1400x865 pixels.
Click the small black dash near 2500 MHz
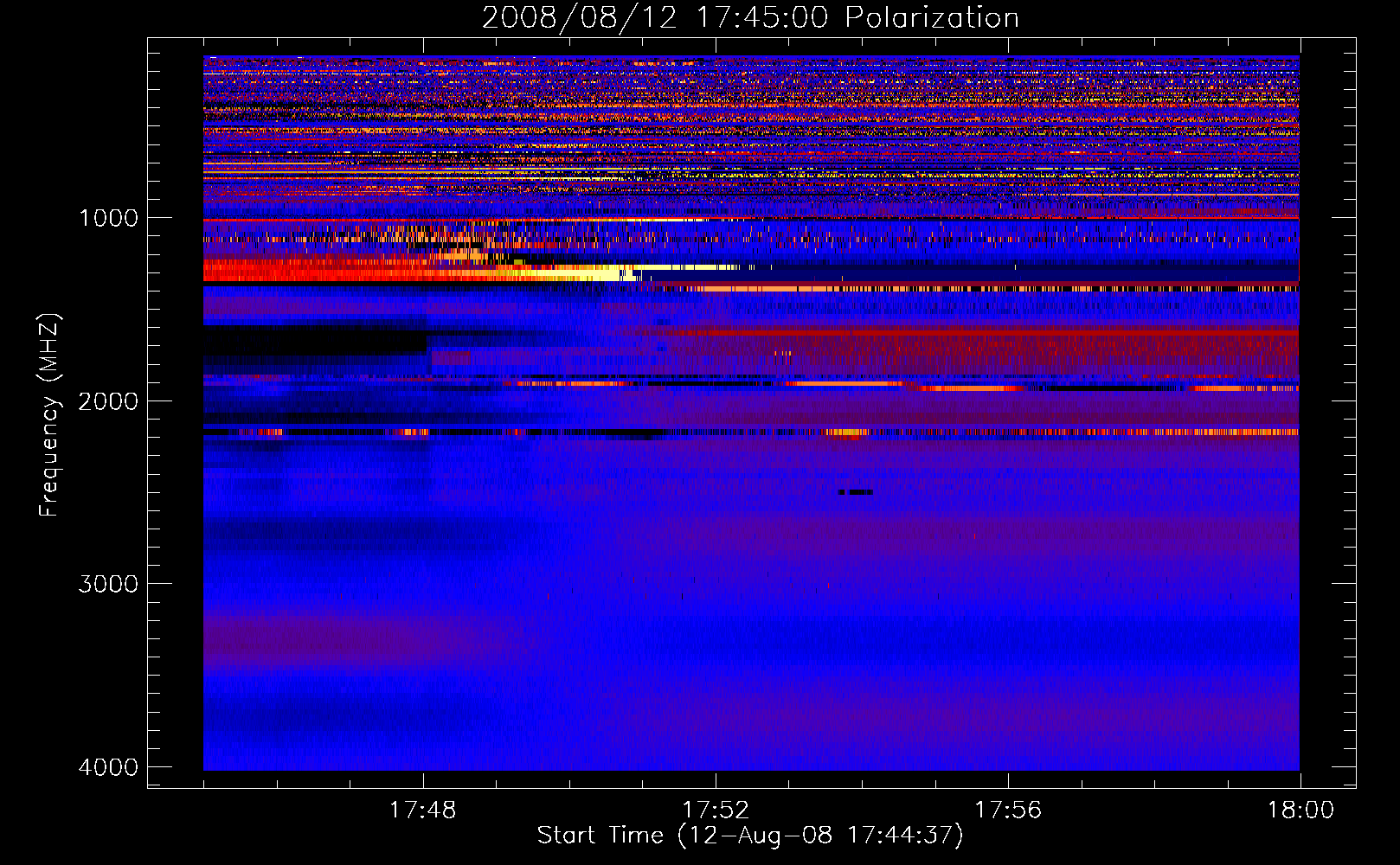point(856,491)
